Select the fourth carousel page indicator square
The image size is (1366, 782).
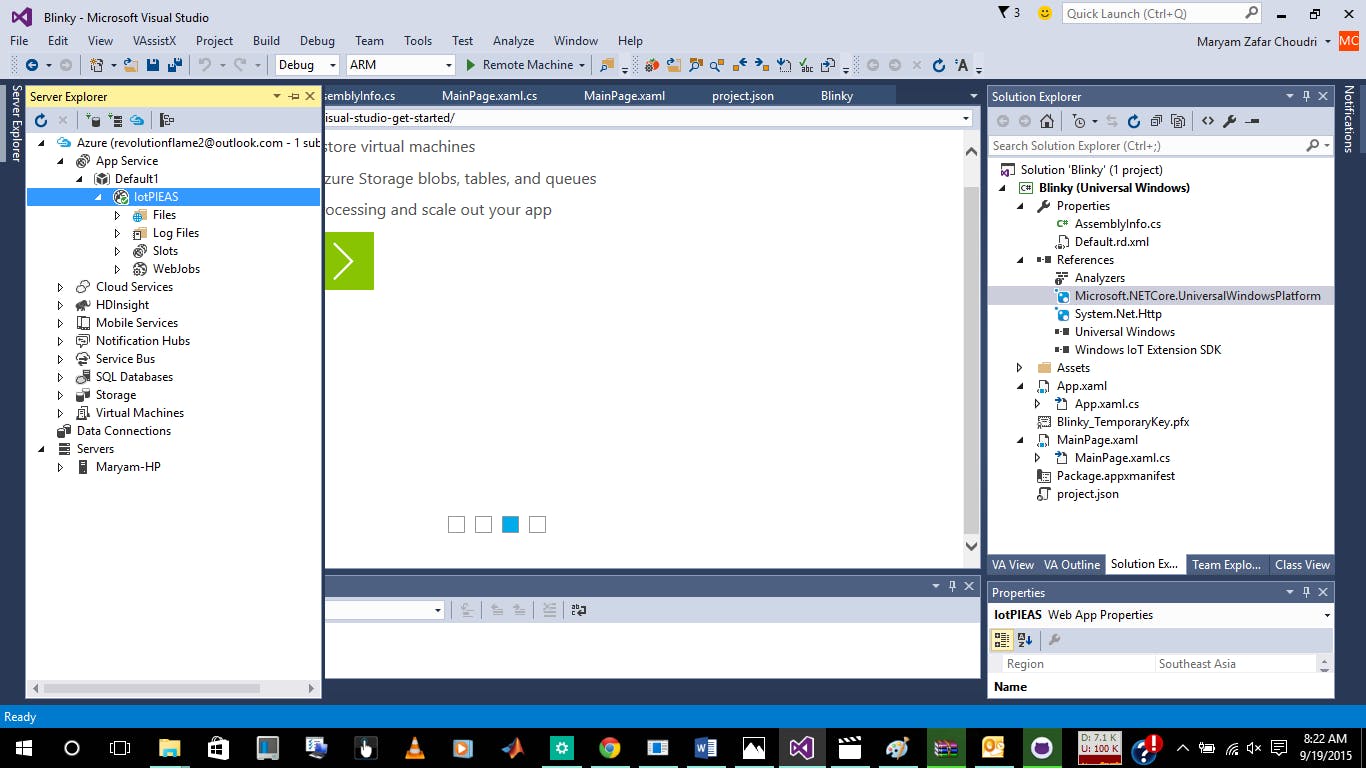[x=538, y=525]
